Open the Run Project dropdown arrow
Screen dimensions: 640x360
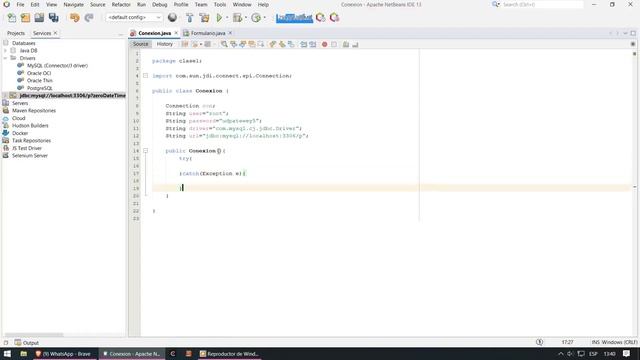point(227,18)
